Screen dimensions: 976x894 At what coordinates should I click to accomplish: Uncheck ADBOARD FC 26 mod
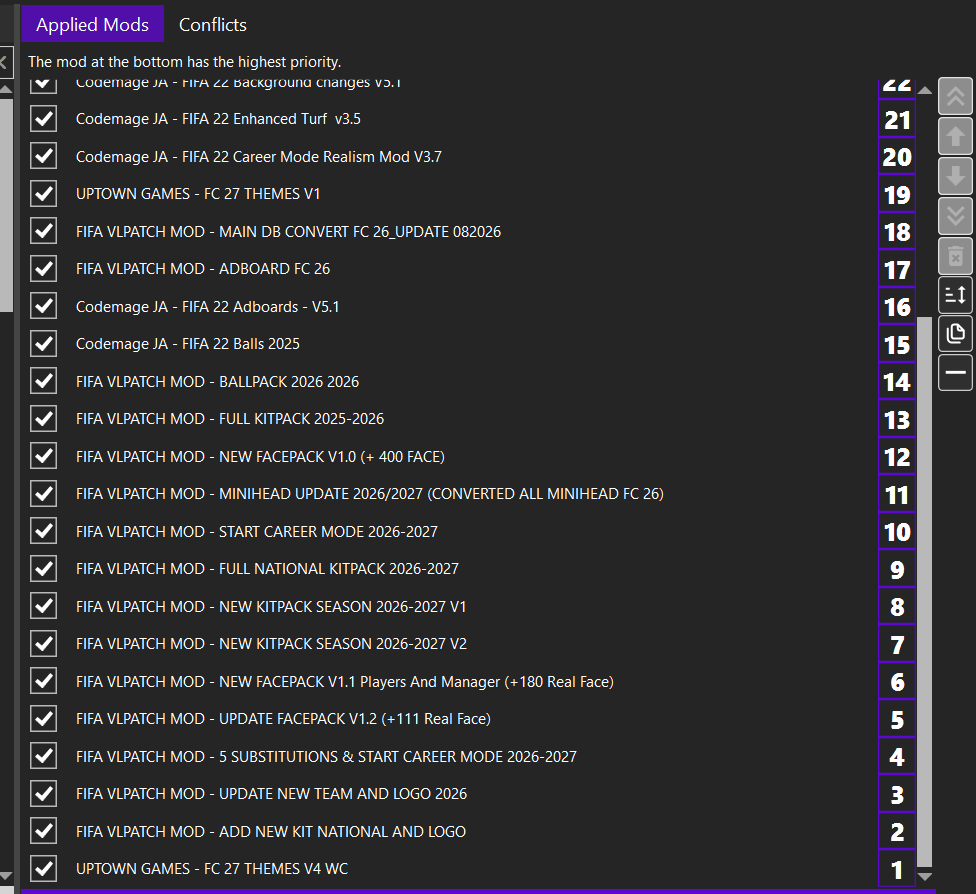[x=44, y=269]
